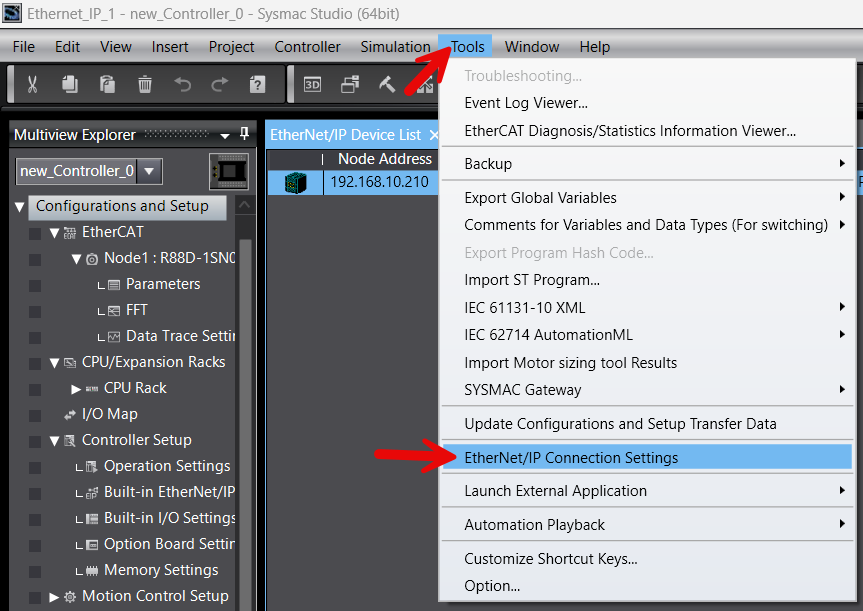Click the Copy toolbar icon

pos(69,84)
